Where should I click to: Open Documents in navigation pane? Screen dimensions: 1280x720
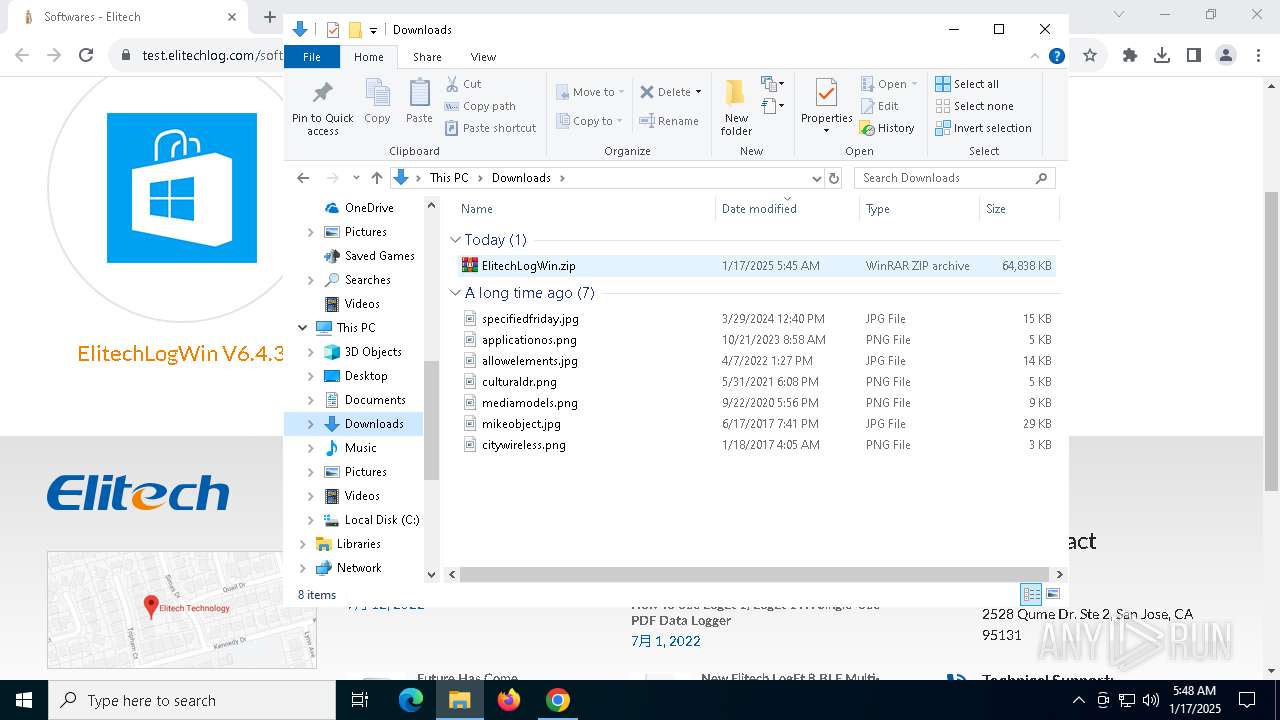[x=374, y=400]
